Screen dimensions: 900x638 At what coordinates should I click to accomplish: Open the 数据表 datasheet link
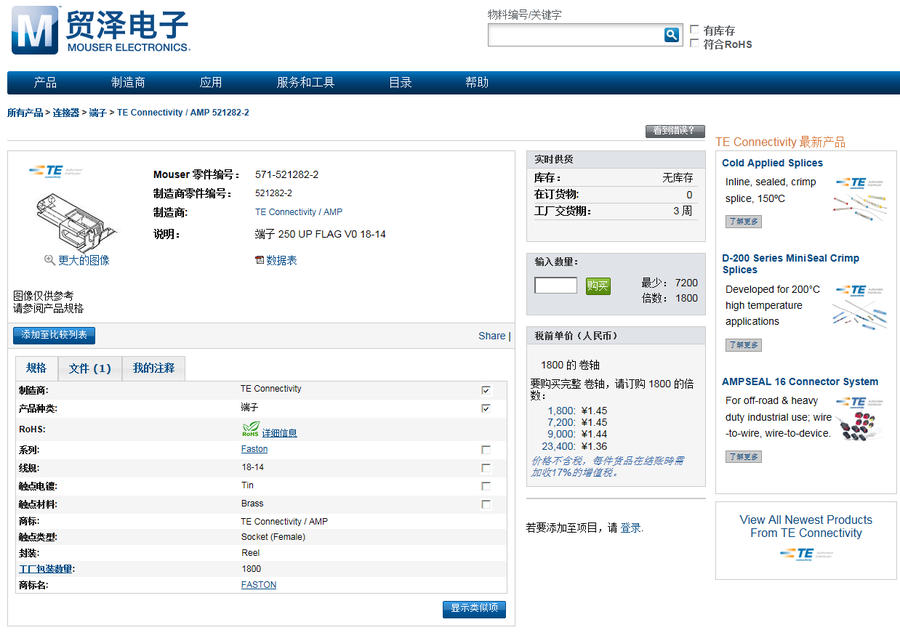281,260
